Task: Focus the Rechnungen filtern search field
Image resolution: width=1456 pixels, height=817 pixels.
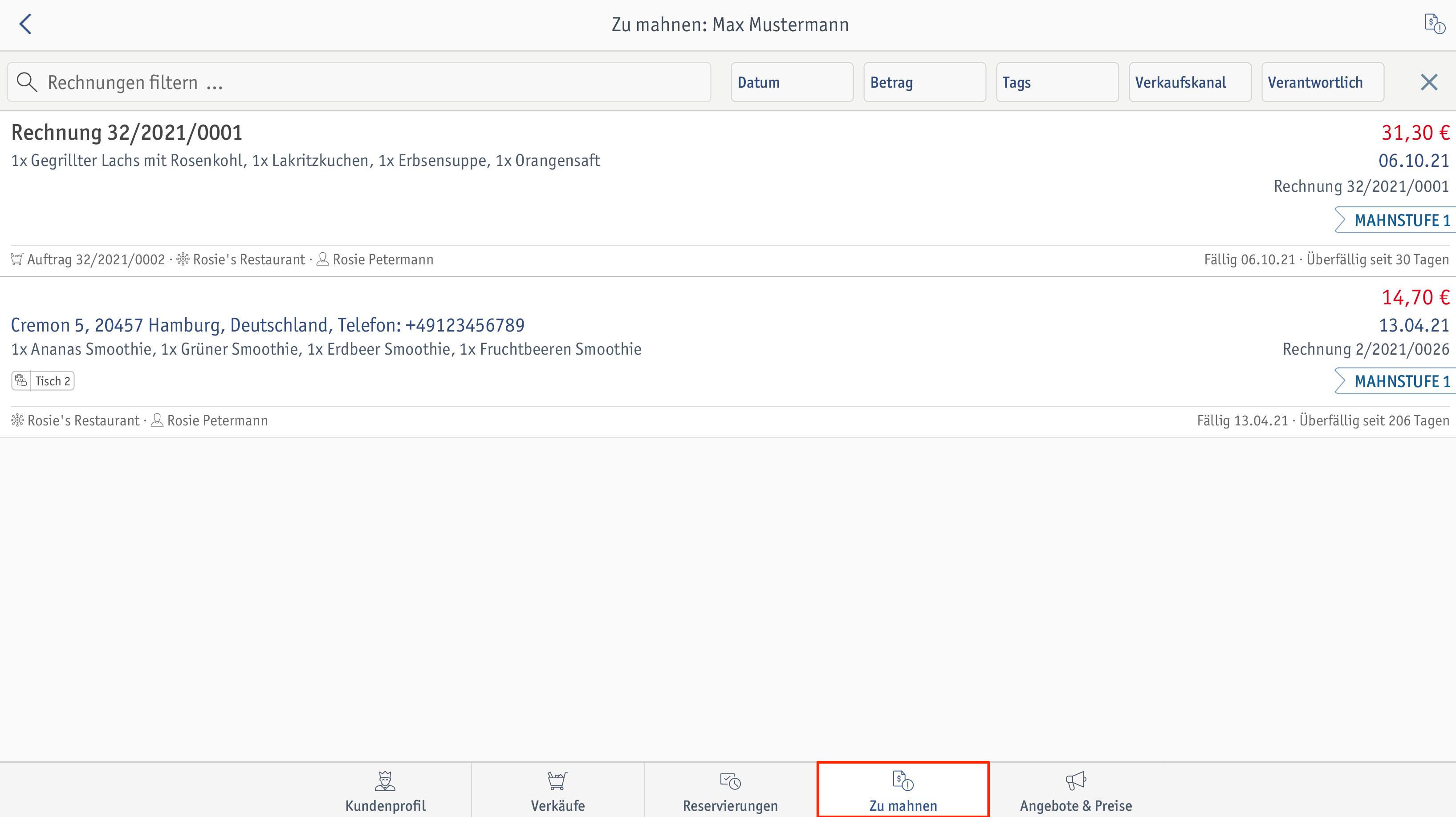Action: tap(359, 82)
